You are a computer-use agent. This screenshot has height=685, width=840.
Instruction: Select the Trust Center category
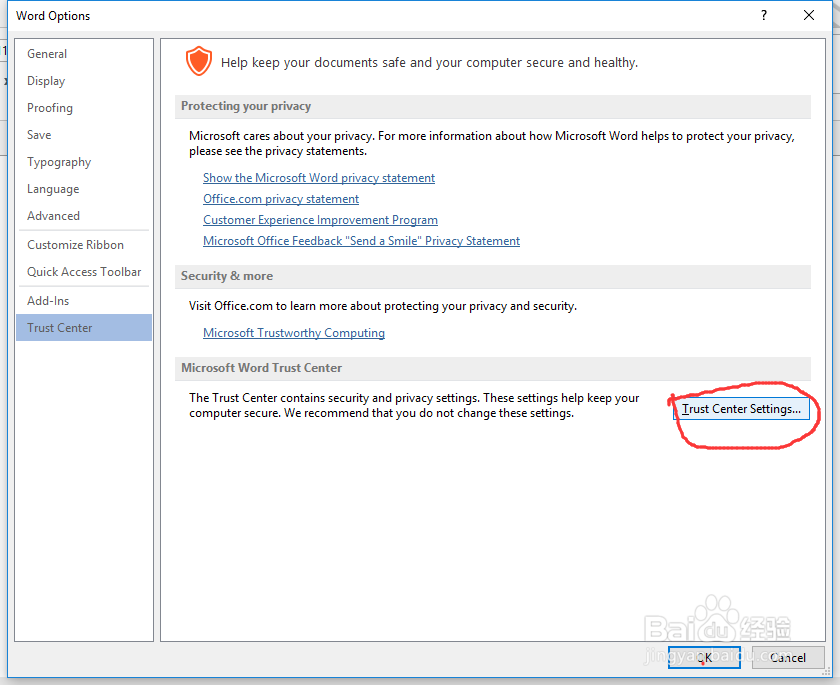tap(84, 328)
